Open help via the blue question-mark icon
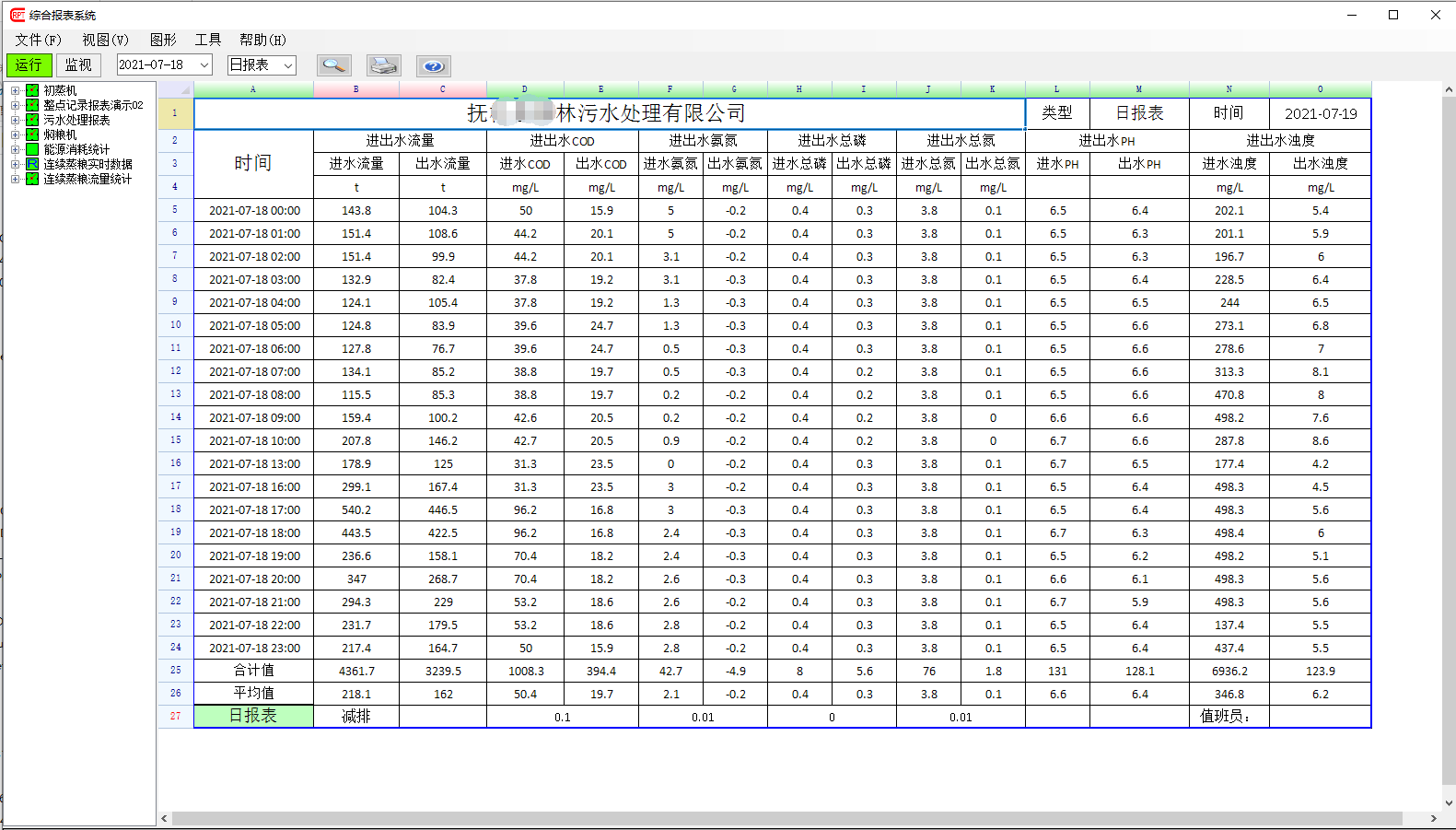 433,65
